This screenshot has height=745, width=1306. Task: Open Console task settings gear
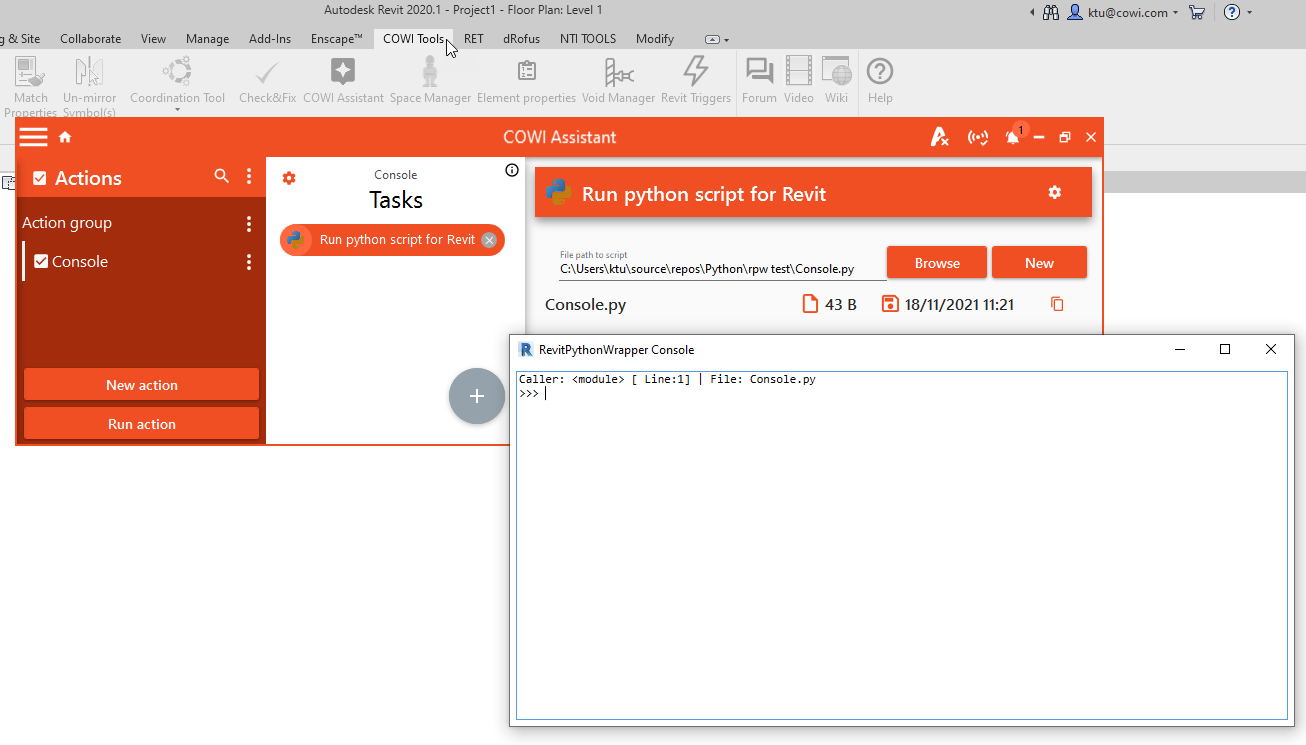coord(289,178)
